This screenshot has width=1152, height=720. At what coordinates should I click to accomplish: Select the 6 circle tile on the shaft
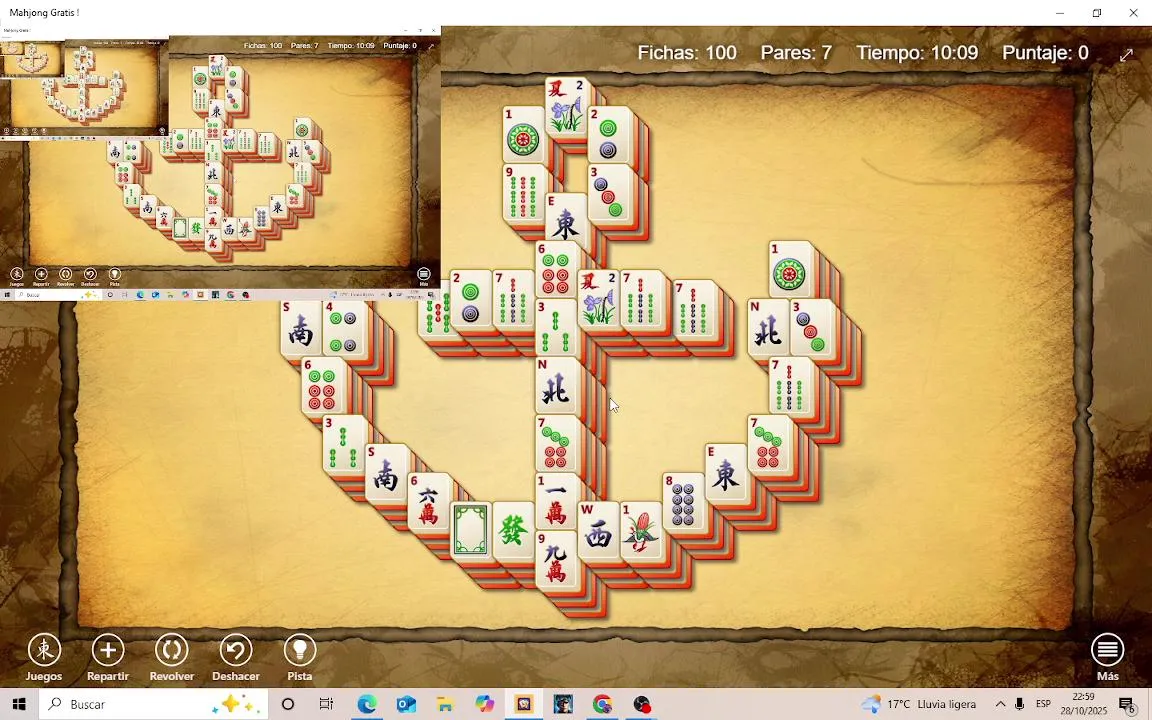556,269
